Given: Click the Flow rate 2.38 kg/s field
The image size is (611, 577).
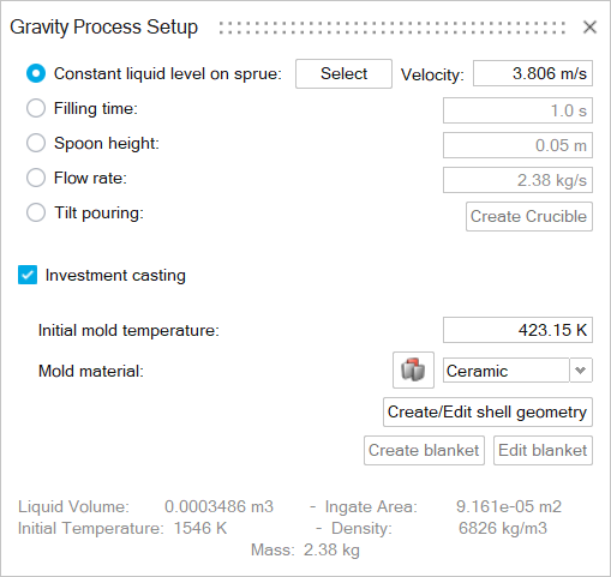Looking at the screenshot, I should [x=517, y=180].
